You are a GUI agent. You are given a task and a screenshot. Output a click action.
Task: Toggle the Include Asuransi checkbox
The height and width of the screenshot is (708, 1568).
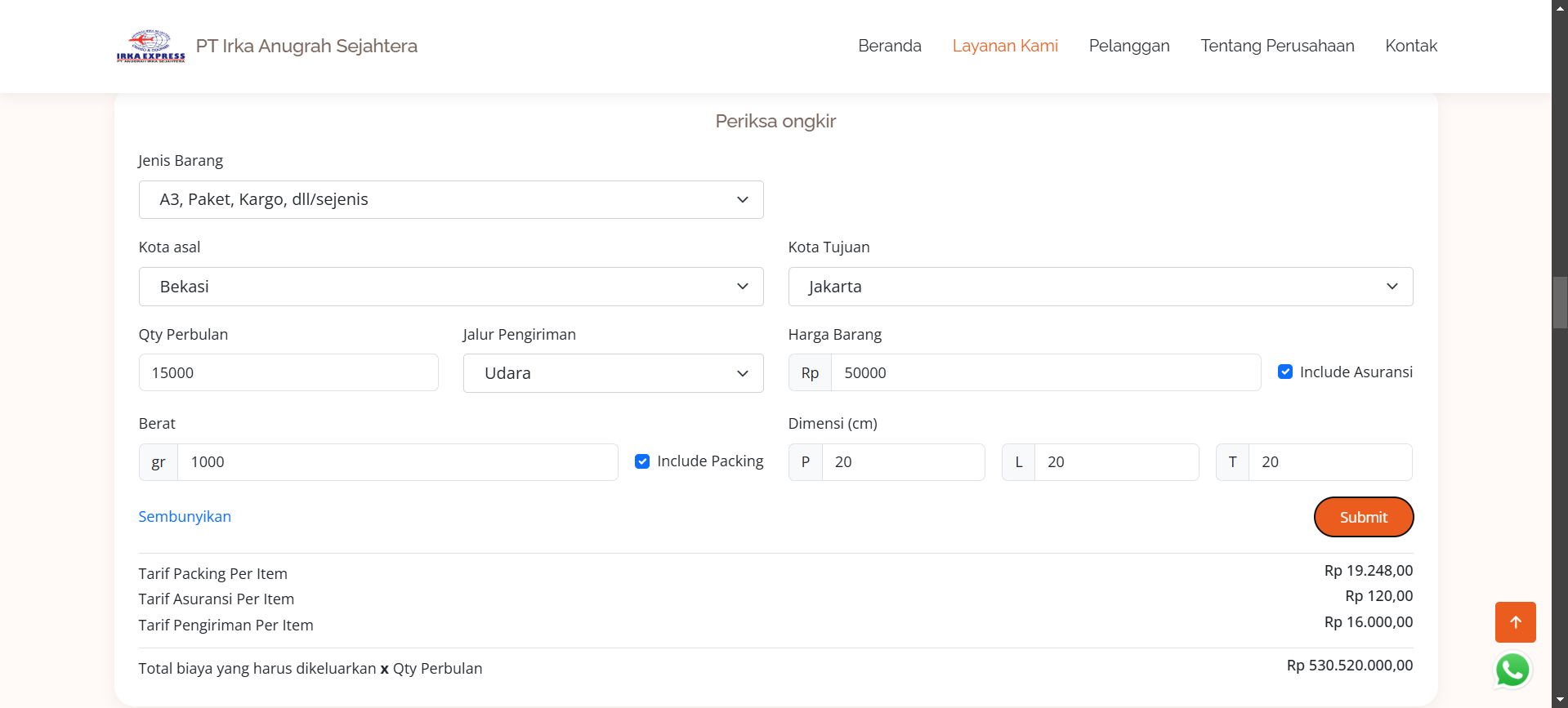click(x=1285, y=372)
